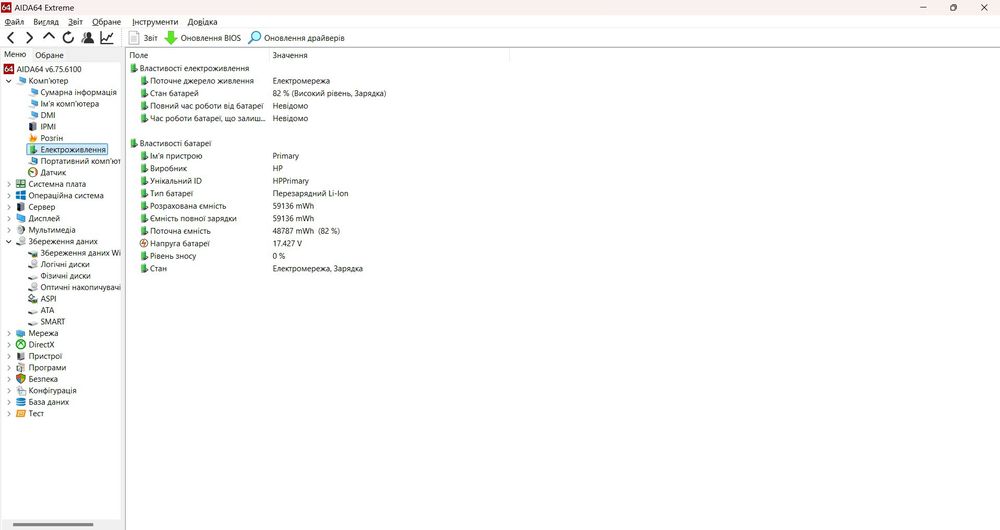Click the База даних database icon
1000x530 pixels.
tap(21, 402)
